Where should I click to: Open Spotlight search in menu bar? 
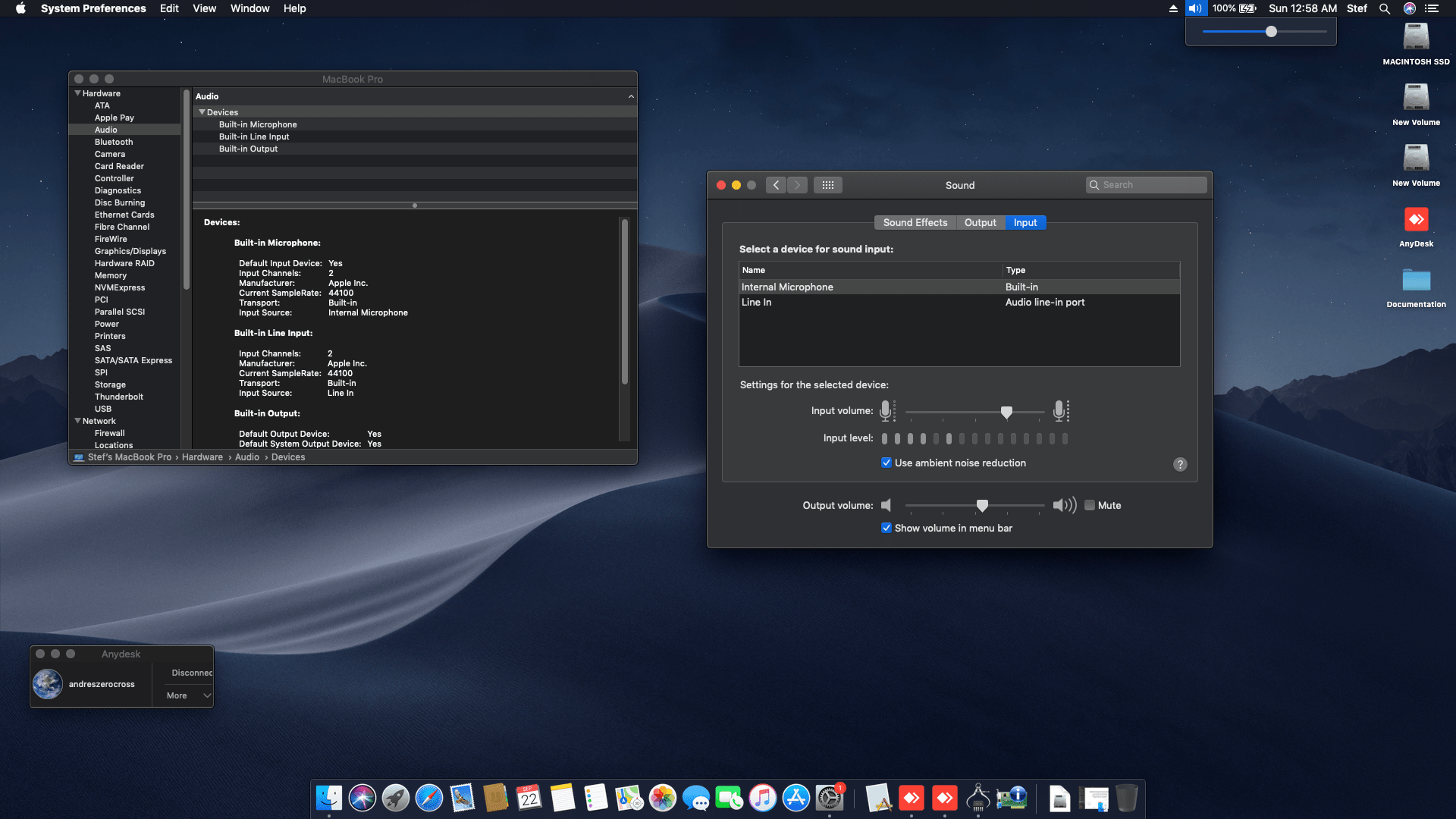click(x=1385, y=8)
